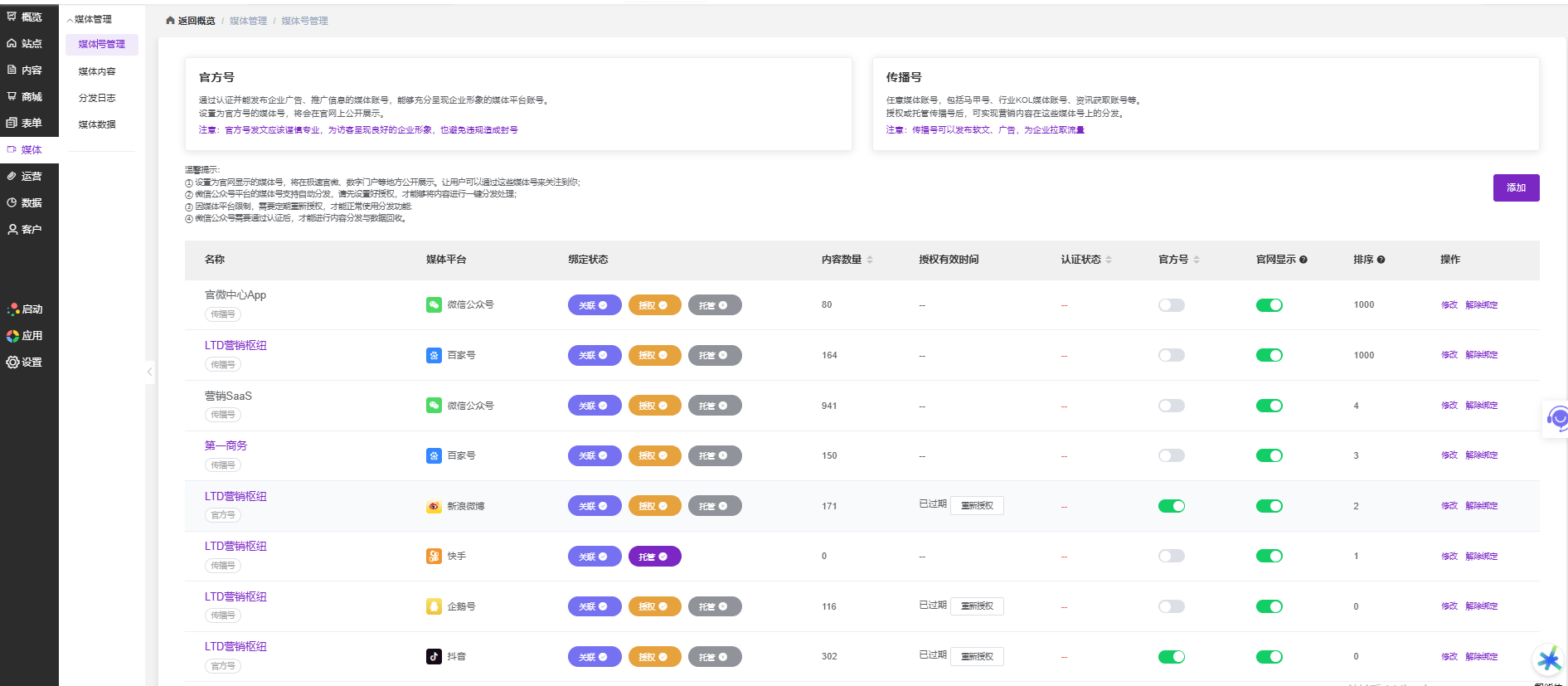Click 重新授权 for the 企鹅号 row
This screenshot has width=1568, height=686.
pos(977,606)
